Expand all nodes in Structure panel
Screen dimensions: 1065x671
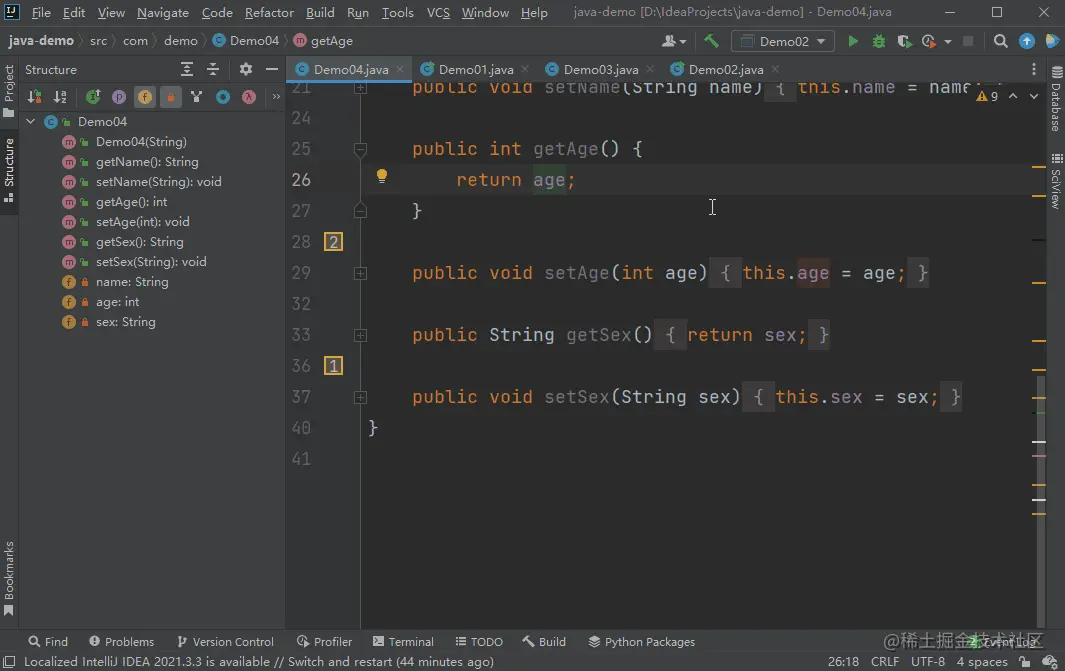[187, 69]
